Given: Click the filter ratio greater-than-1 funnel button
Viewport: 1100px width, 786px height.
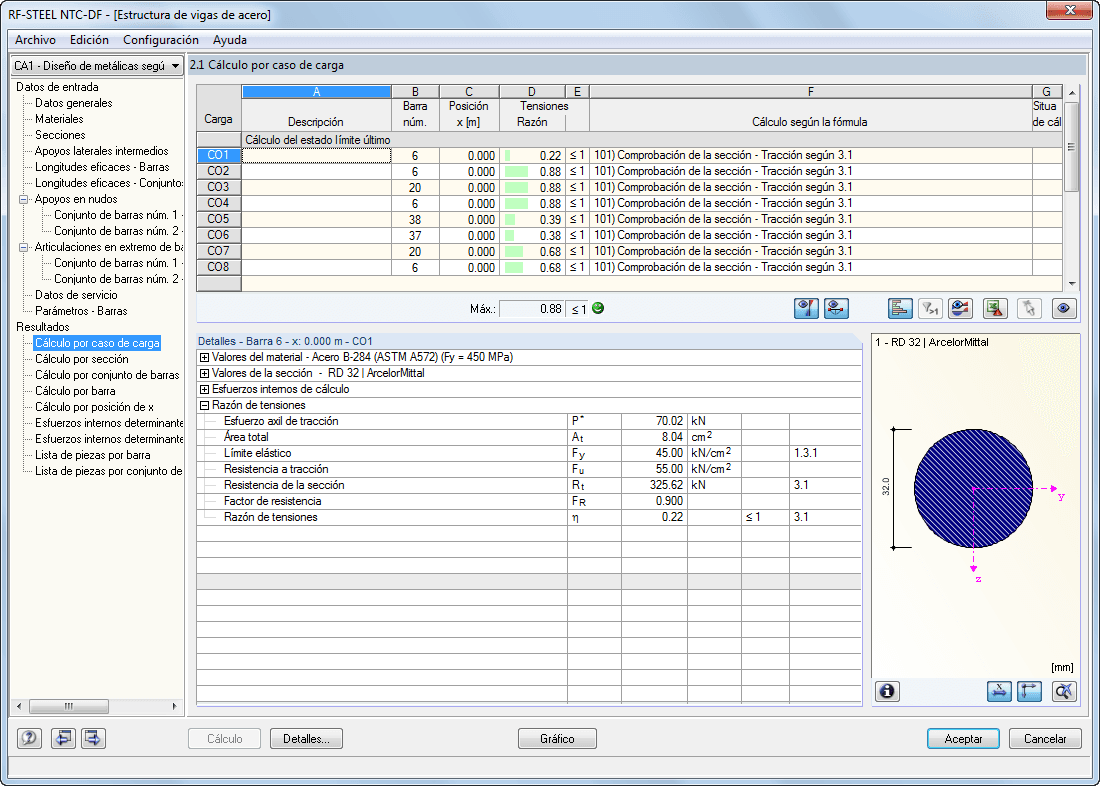Looking at the screenshot, I should tap(930, 309).
